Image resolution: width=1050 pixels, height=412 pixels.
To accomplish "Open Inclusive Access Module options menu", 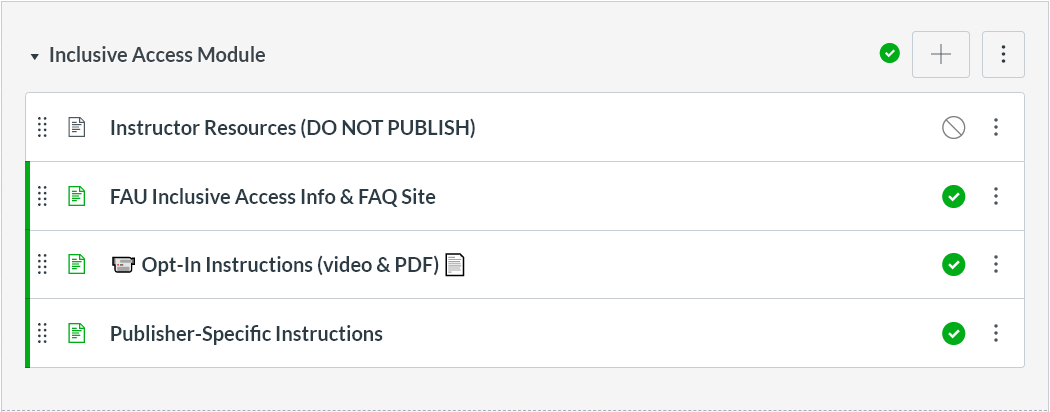I will point(1003,55).
